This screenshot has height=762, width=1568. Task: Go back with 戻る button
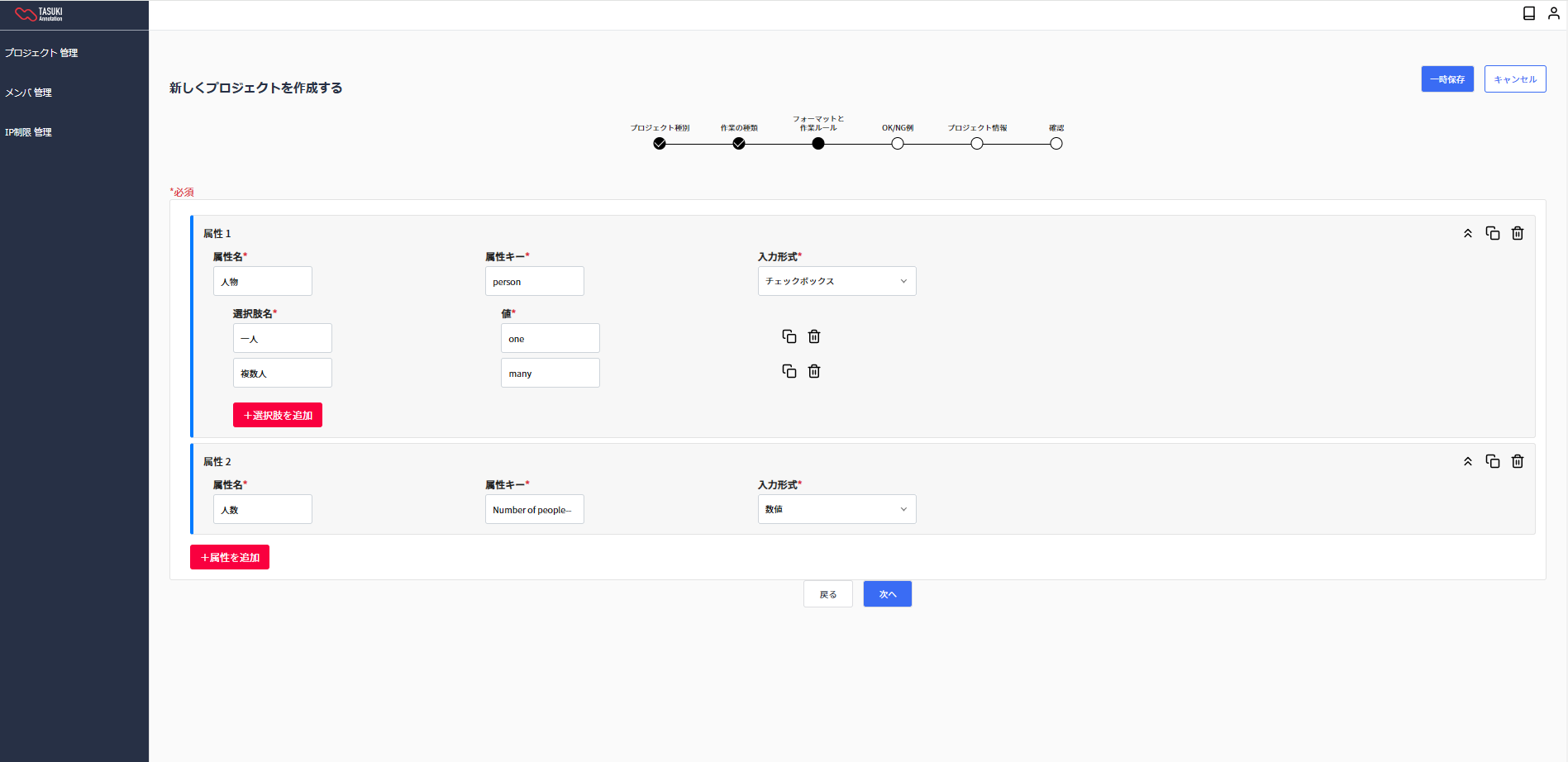point(828,594)
